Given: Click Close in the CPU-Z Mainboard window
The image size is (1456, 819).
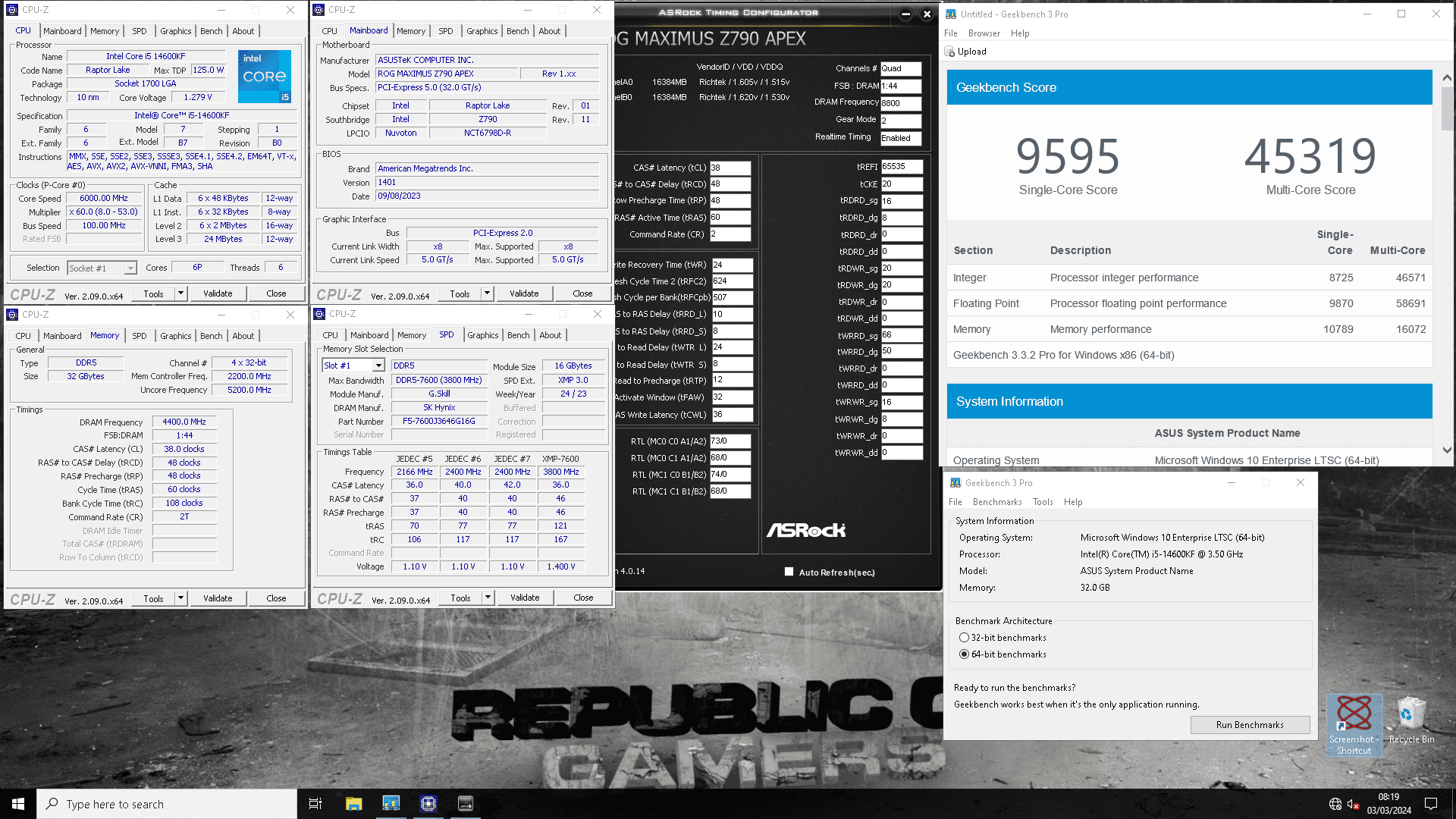Looking at the screenshot, I should tap(582, 293).
